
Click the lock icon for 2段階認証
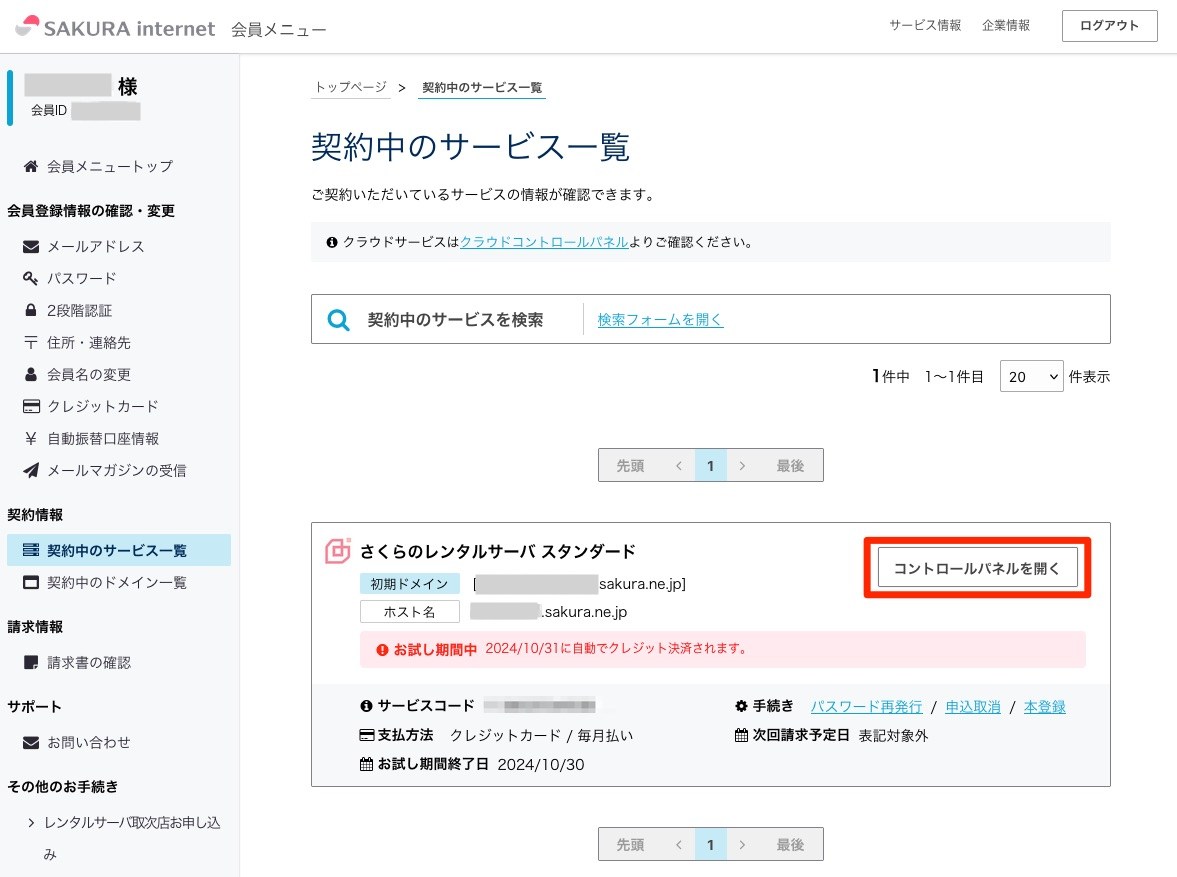point(31,310)
